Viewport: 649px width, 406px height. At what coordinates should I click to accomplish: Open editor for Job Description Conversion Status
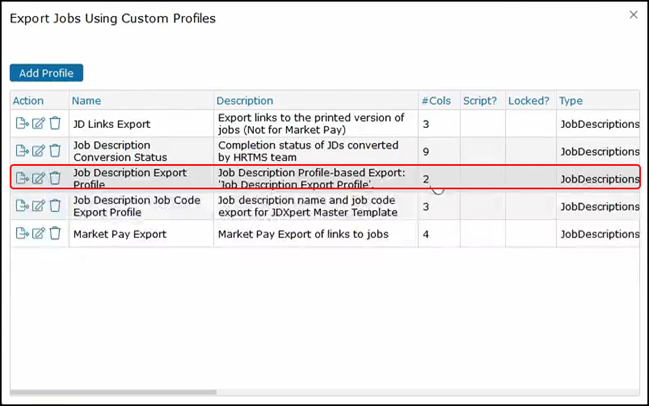point(38,151)
